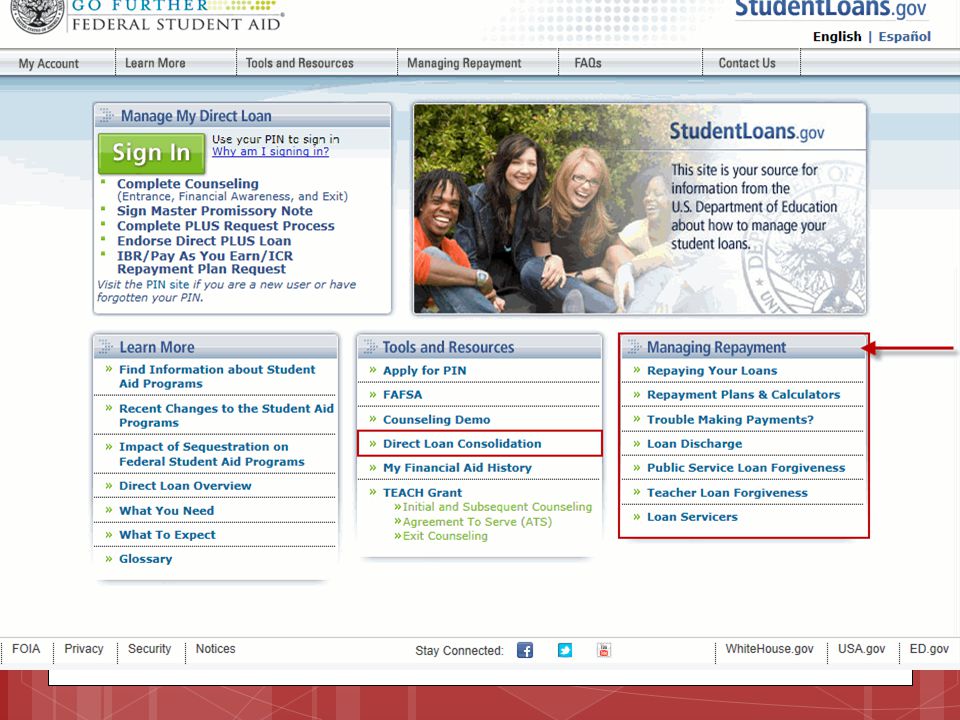Select English language link
The image size is (960, 720).
click(x=837, y=37)
